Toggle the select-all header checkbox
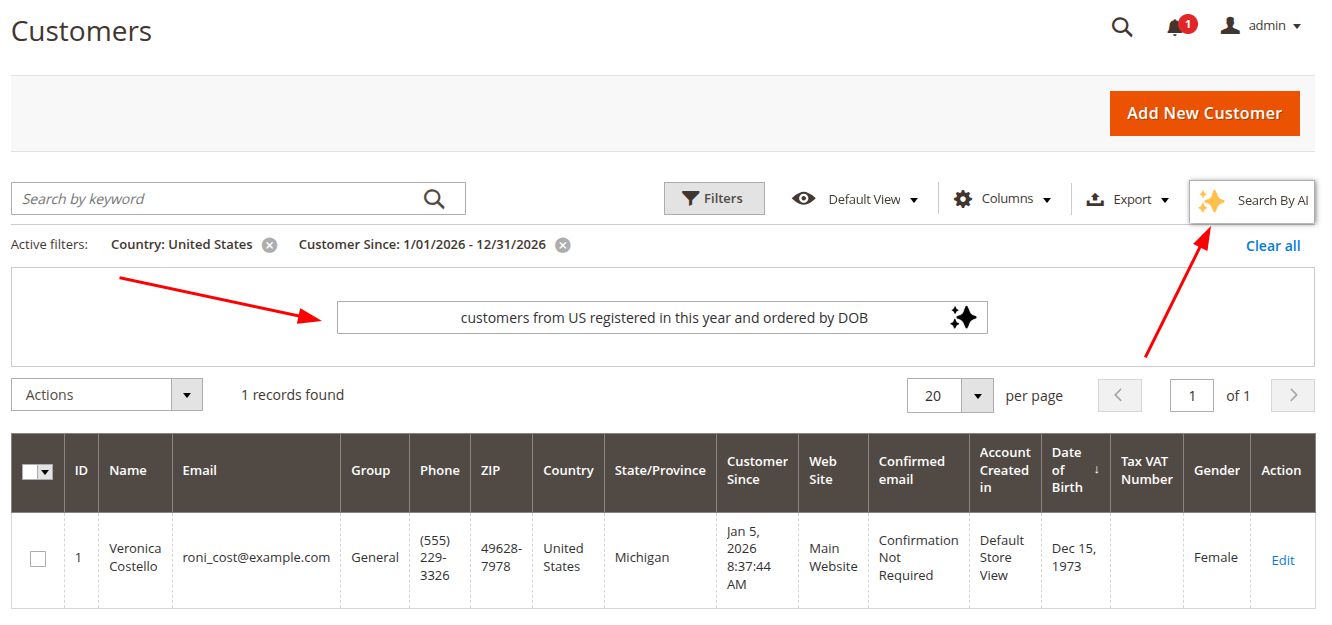The image size is (1332, 625). click(x=29, y=472)
